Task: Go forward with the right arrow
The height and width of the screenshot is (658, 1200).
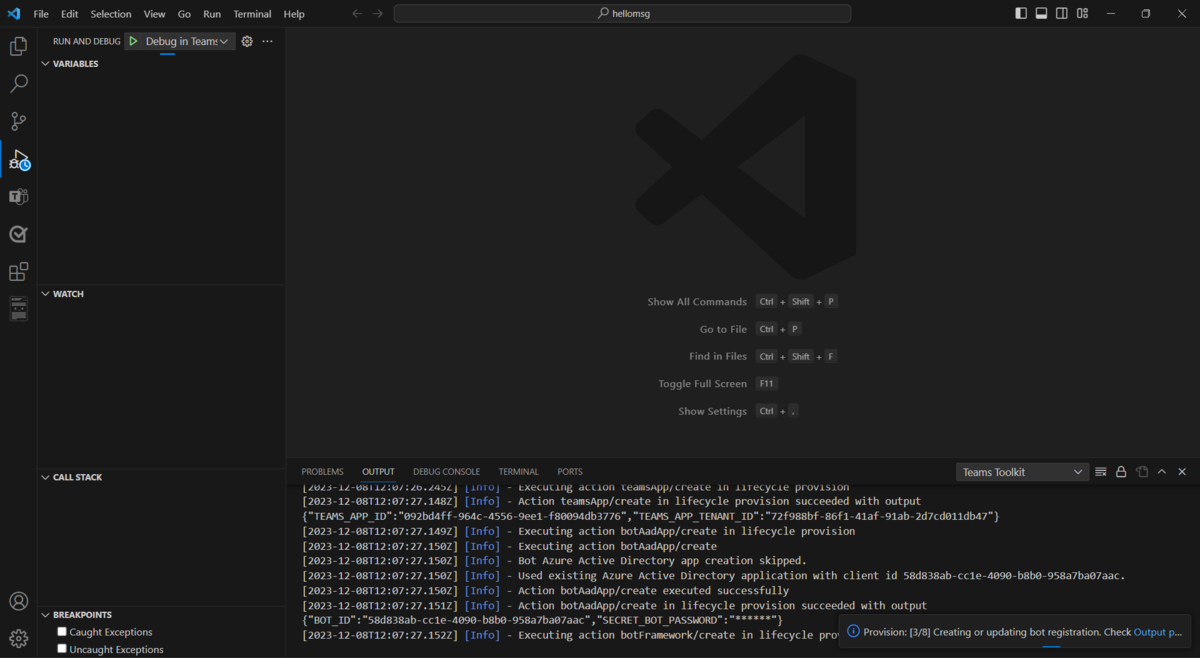Action: tap(378, 14)
